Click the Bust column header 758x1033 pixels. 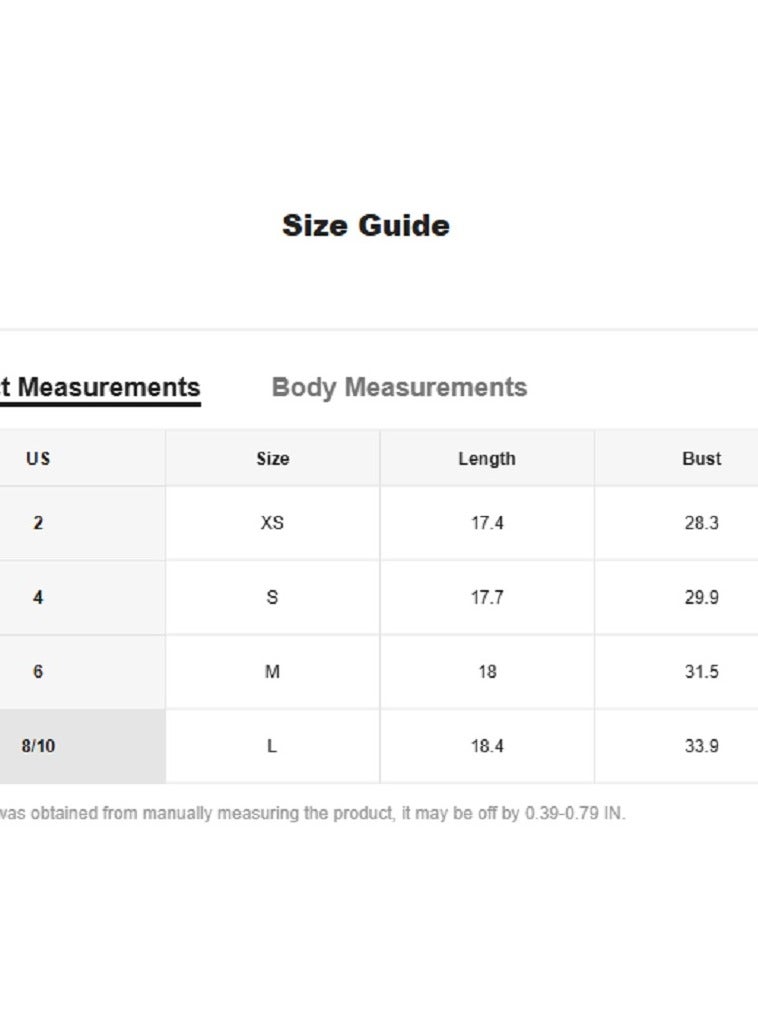point(701,459)
